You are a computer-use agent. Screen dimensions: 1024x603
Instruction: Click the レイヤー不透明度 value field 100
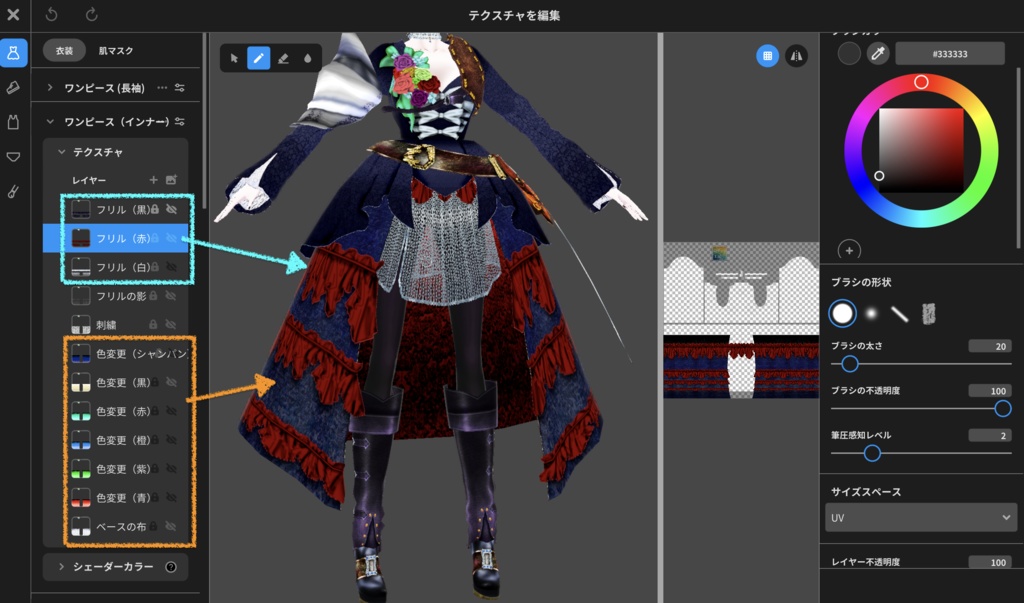click(989, 562)
